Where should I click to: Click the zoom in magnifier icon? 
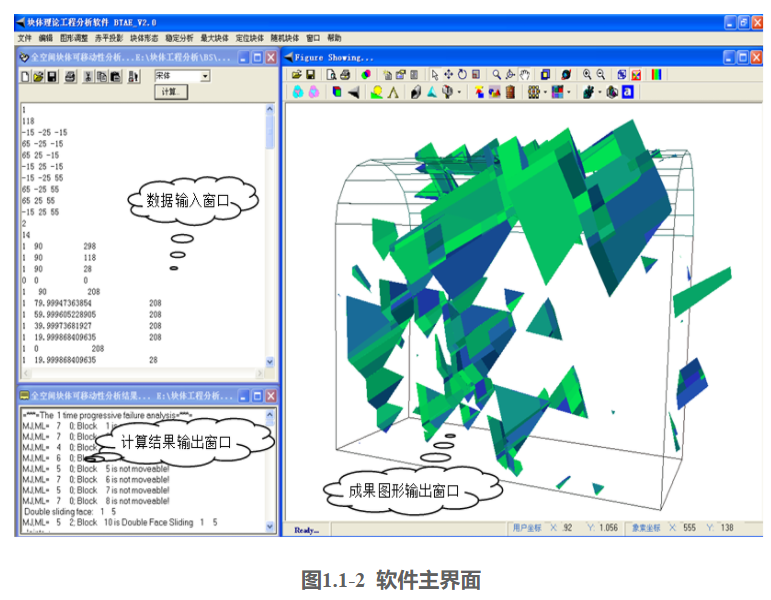[586, 75]
